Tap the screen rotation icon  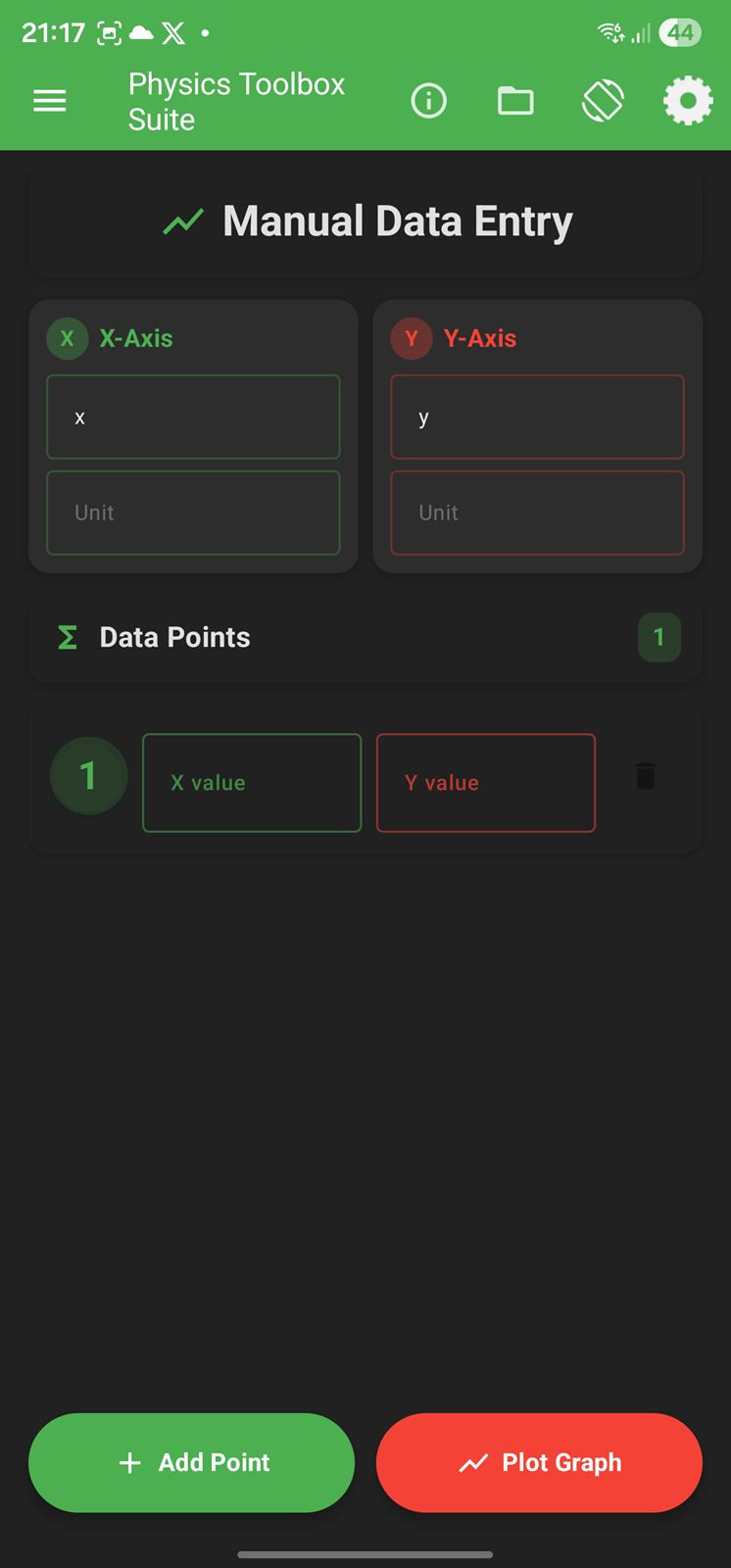(x=603, y=101)
